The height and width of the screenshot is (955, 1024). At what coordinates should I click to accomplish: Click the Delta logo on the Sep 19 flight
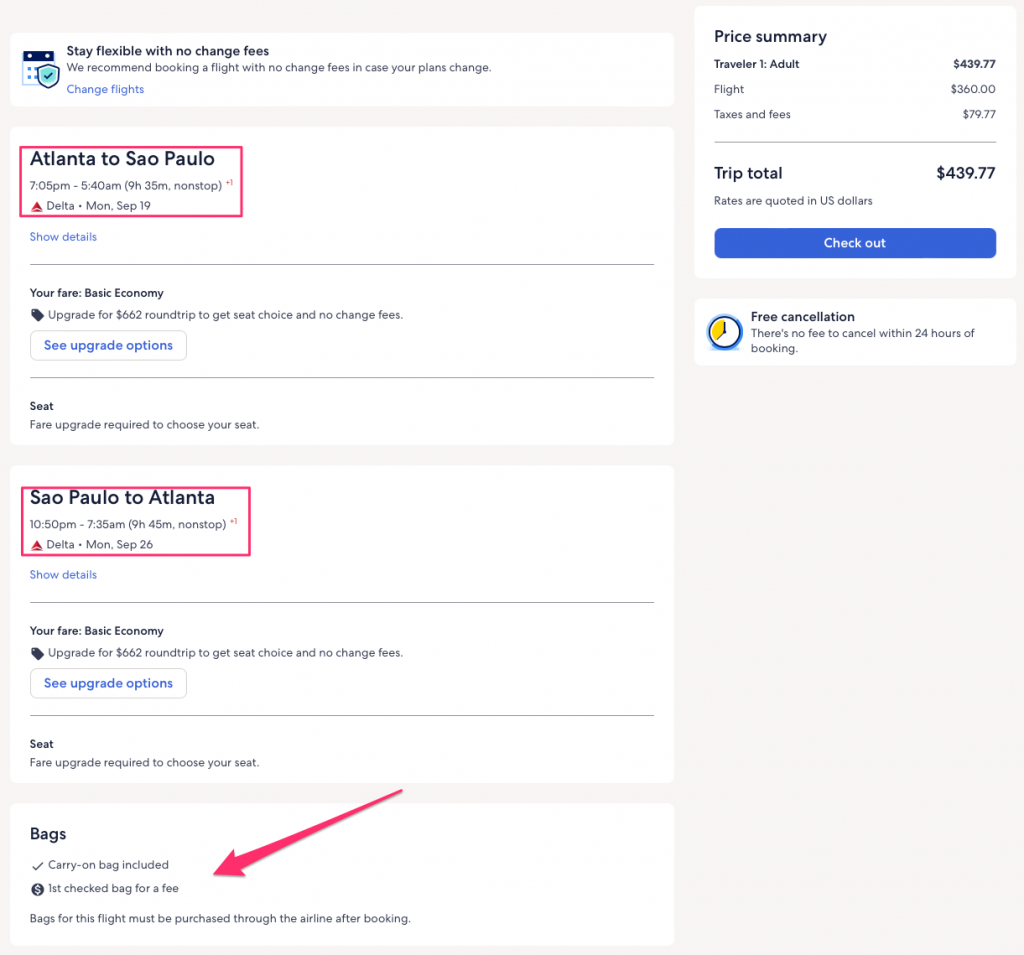click(37, 206)
